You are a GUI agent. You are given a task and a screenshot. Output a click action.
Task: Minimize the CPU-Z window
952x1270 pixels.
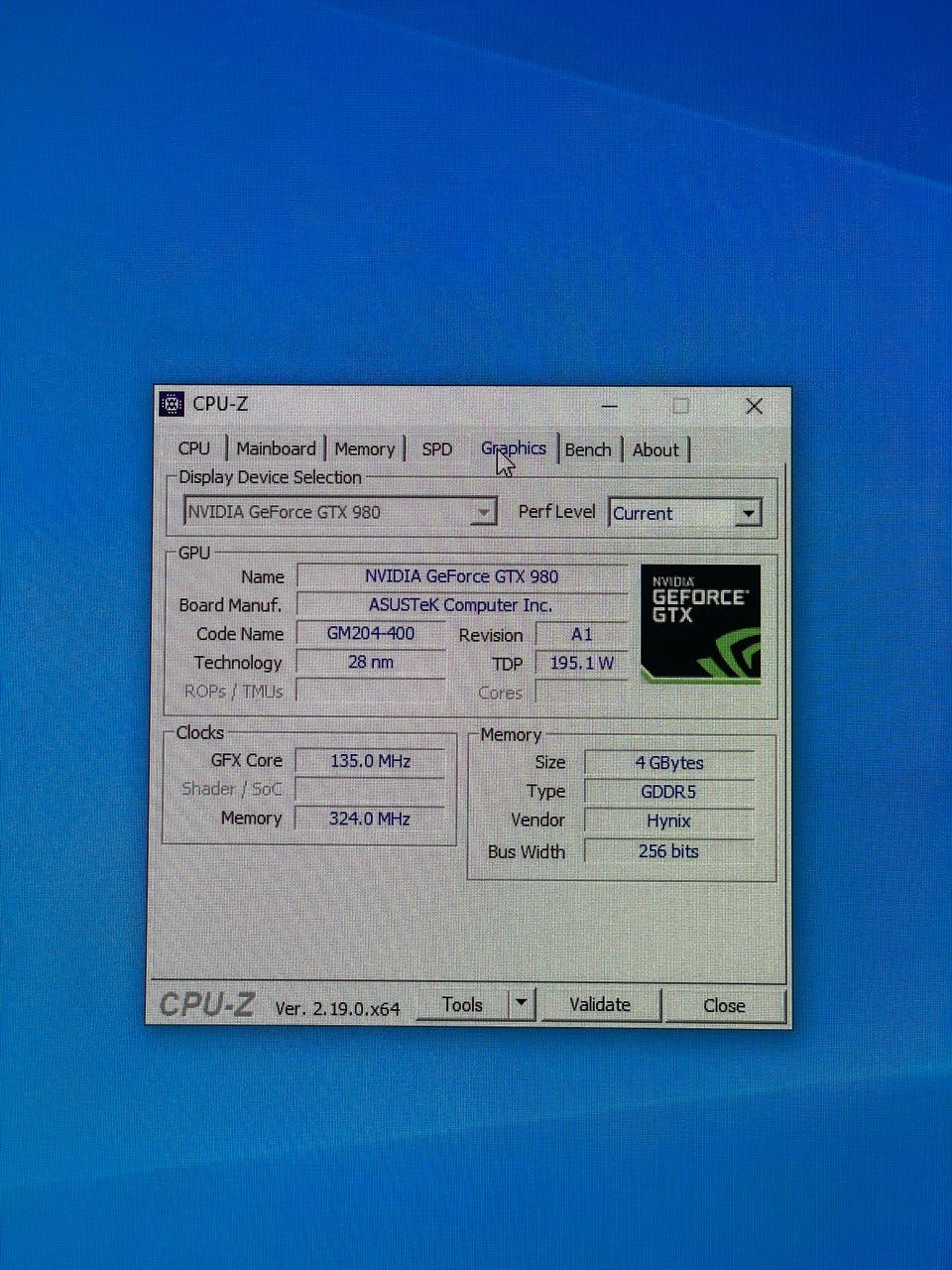tap(609, 405)
